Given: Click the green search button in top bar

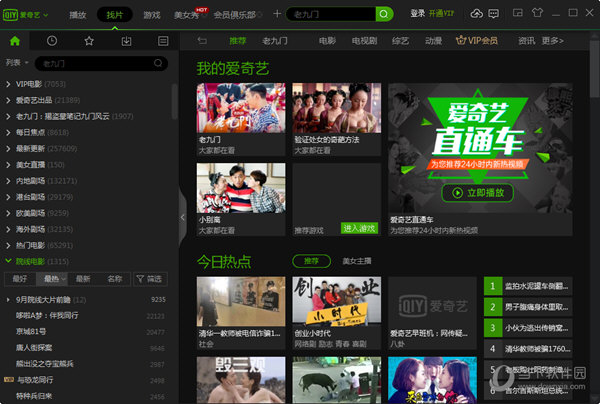Looking at the screenshot, I should (384, 15).
